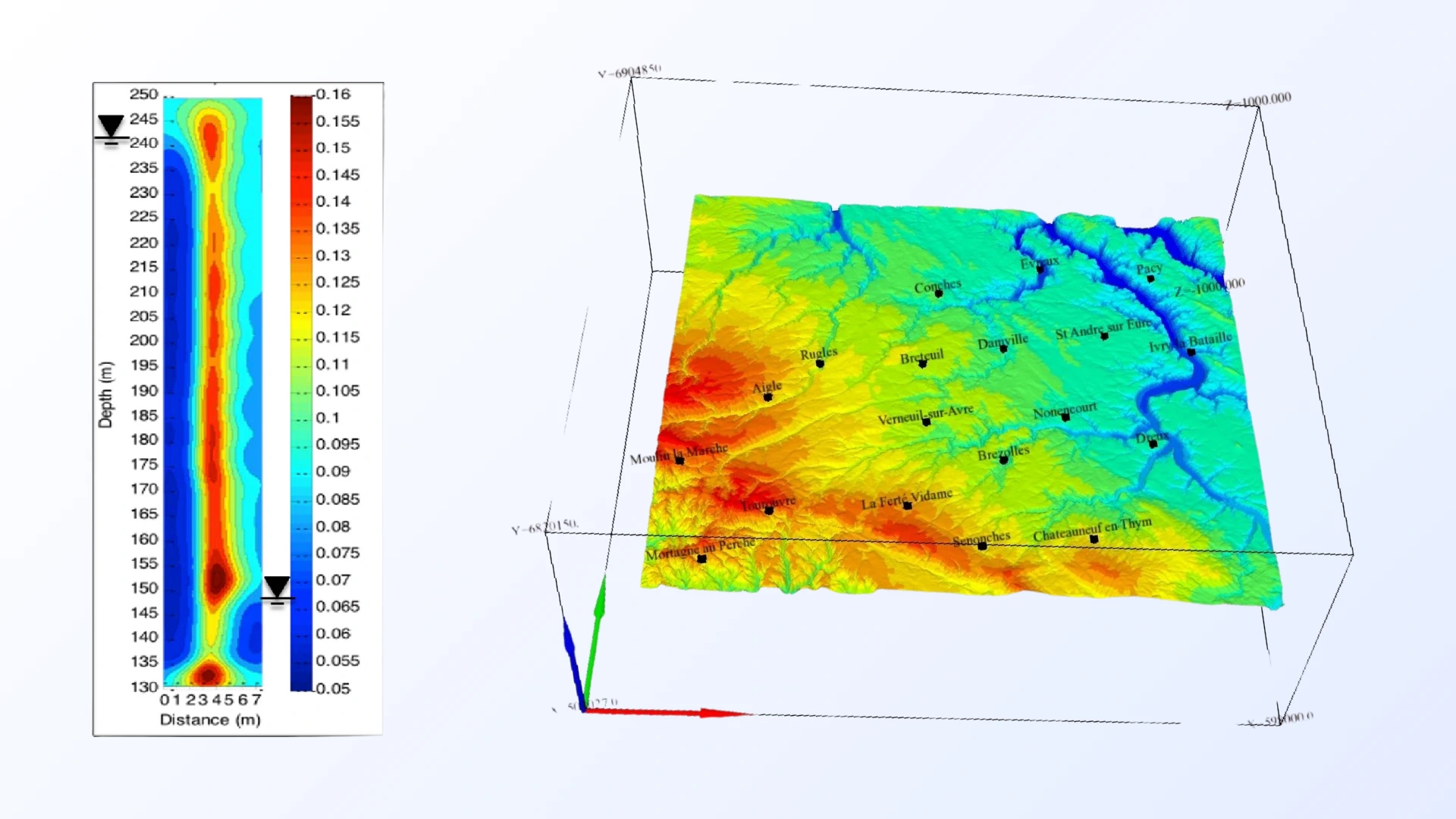Click the 250 depth axis tick label
Image resolution: width=1456 pixels, height=819 pixels.
[x=143, y=94]
